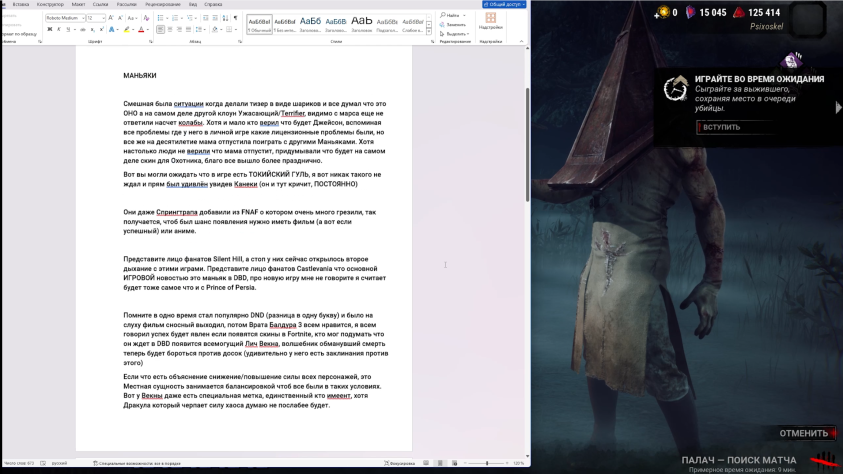The height and width of the screenshot is (474, 843).
Task: Click Формат по образцу format painter
Action: (19, 34)
